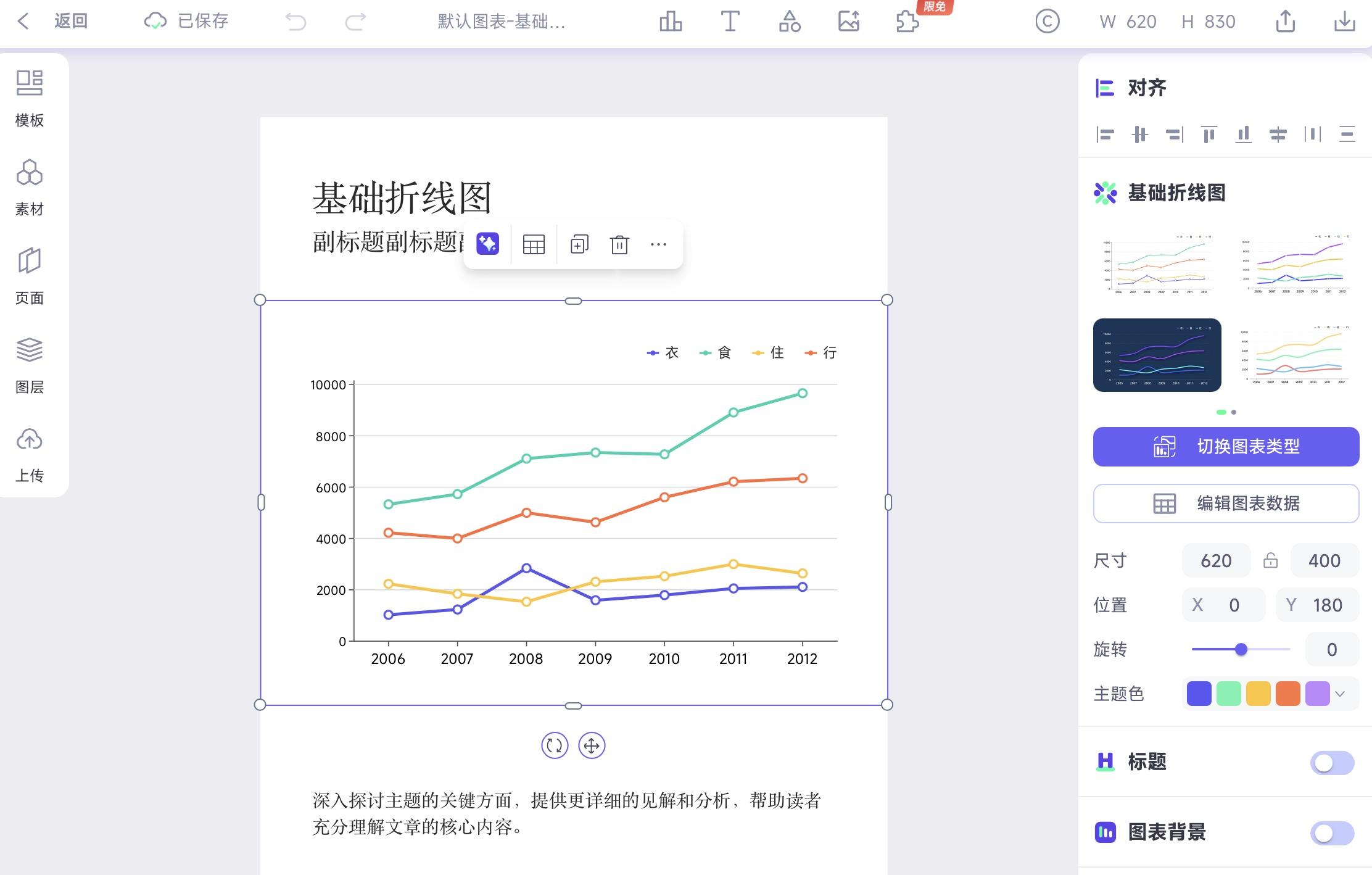The width and height of the screenshot is (1372, 875).
Task: Expand the 主题色 theme color dropdown
Action: click(x=1340, y=694)
